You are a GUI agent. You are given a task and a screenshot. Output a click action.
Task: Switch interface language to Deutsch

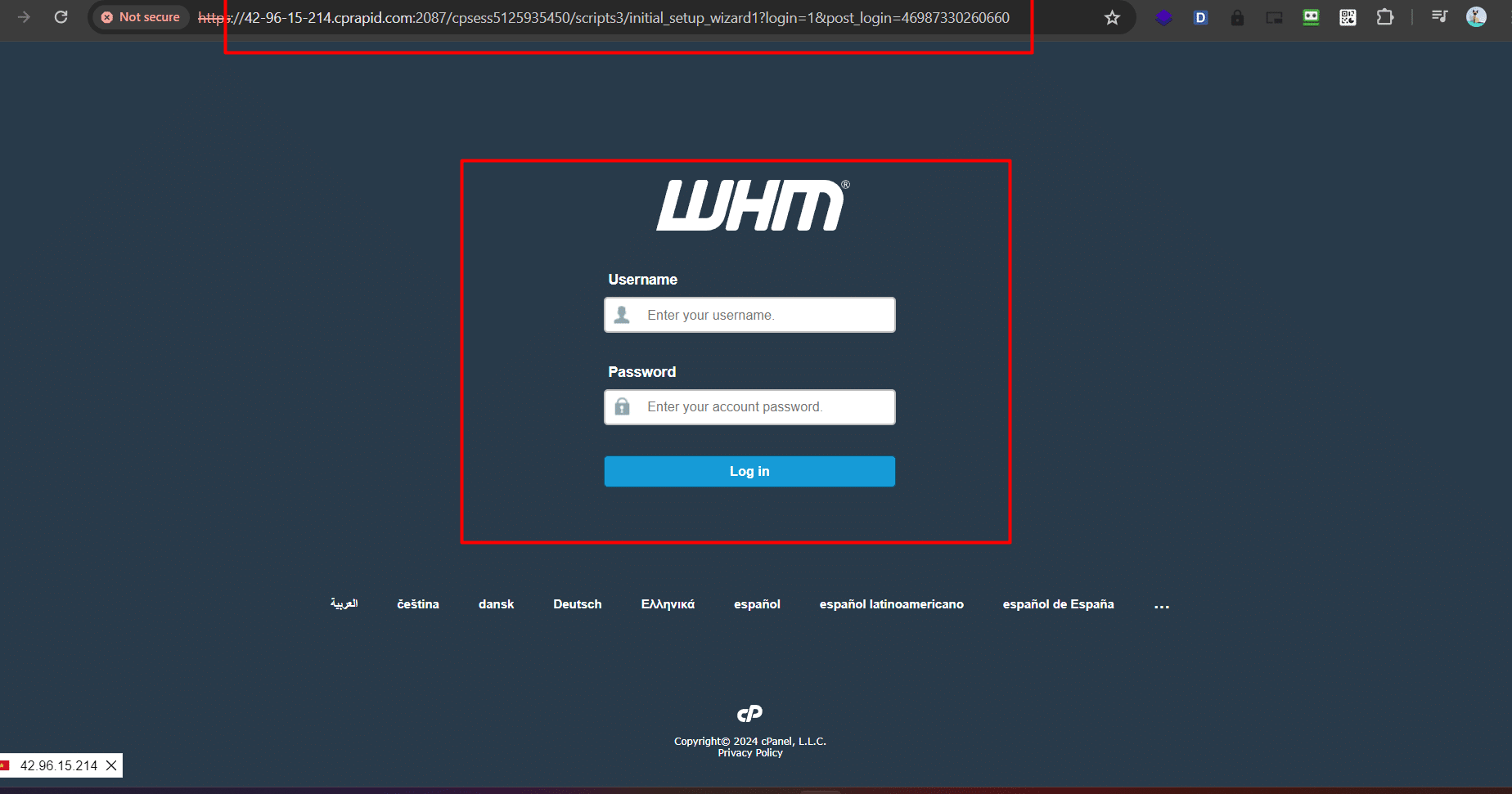pyautogui.click(x=577, y=603)
